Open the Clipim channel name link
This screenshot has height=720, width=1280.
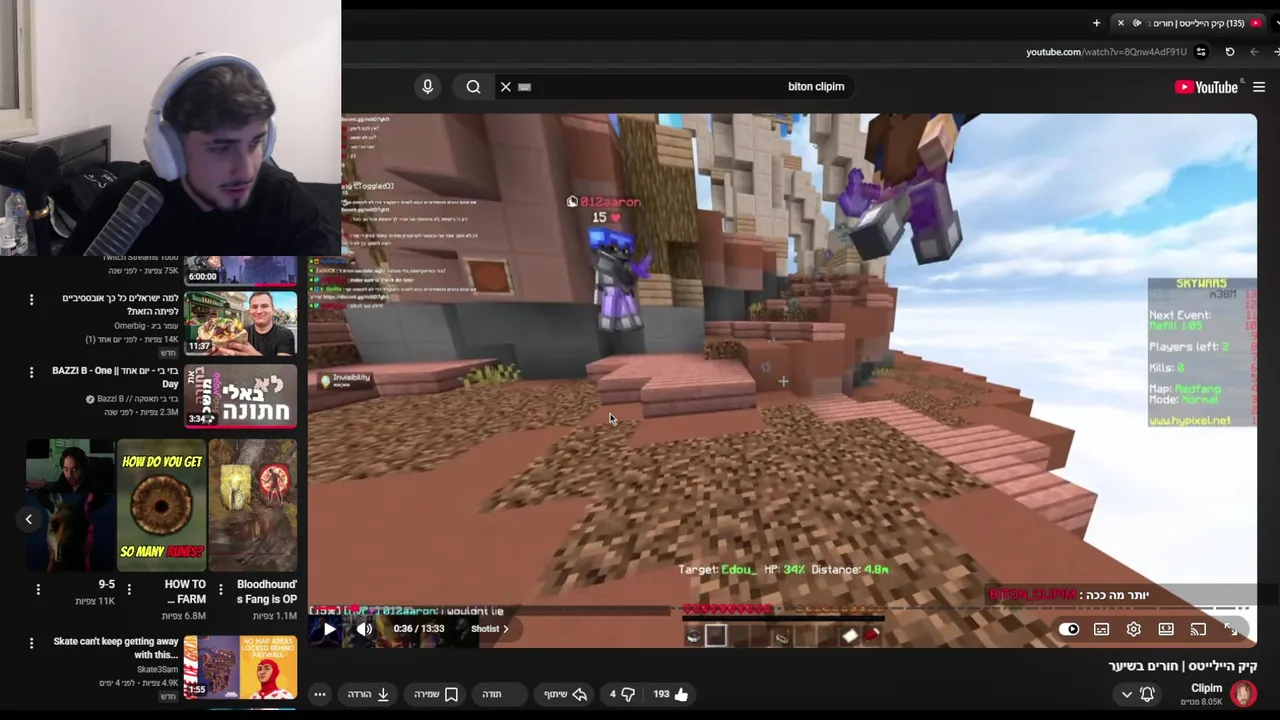coord(1206,688)
